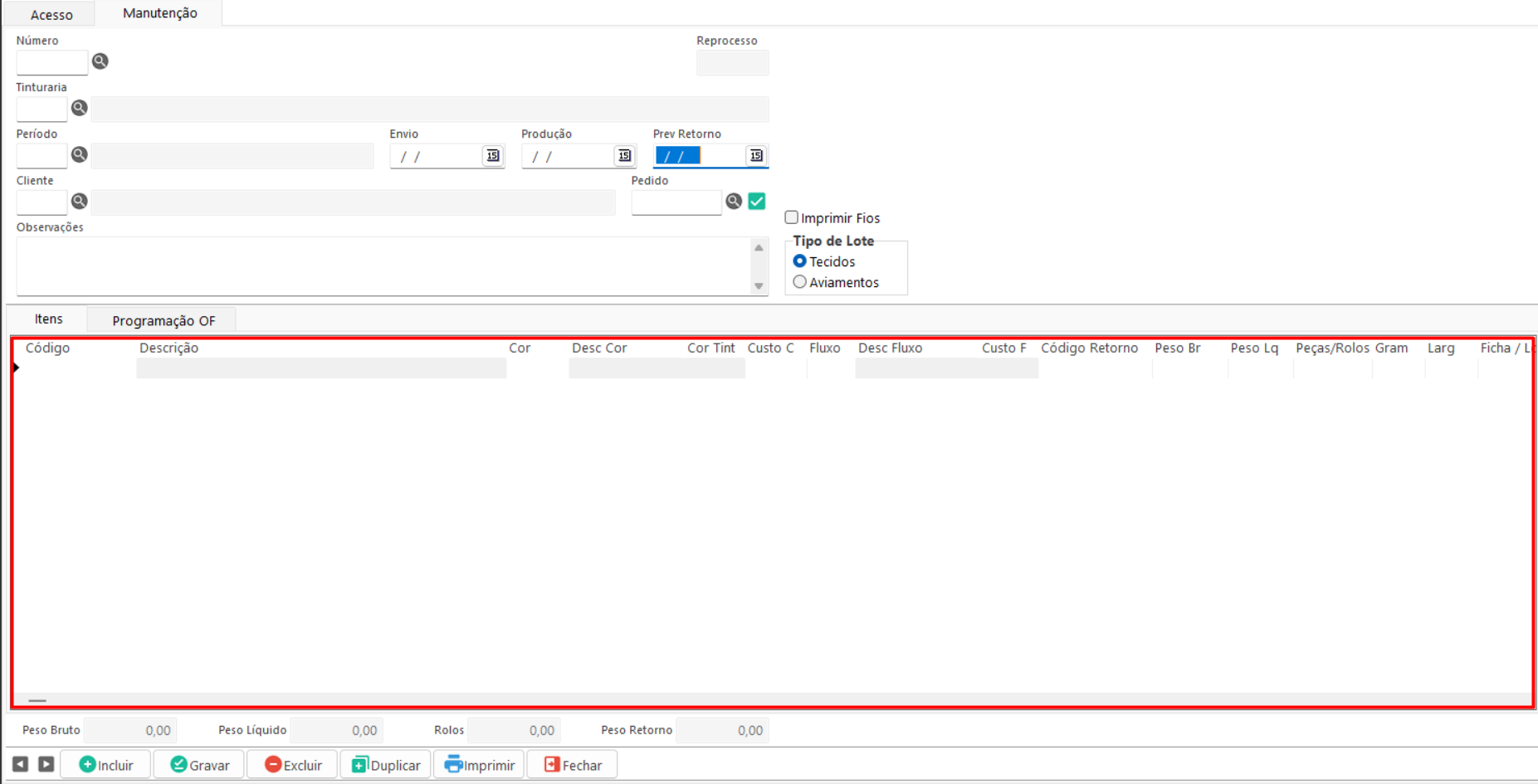Screen dimensions: 1538x784
Task: Click the green check icon beside Pedido
Action: pos(756,201)
